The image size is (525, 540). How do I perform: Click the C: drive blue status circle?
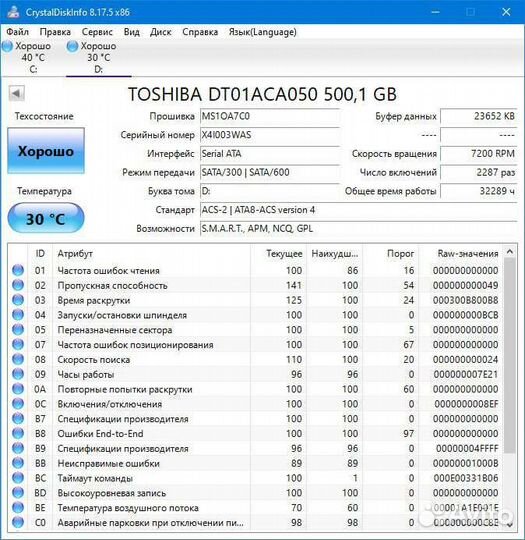pos(8,46)
